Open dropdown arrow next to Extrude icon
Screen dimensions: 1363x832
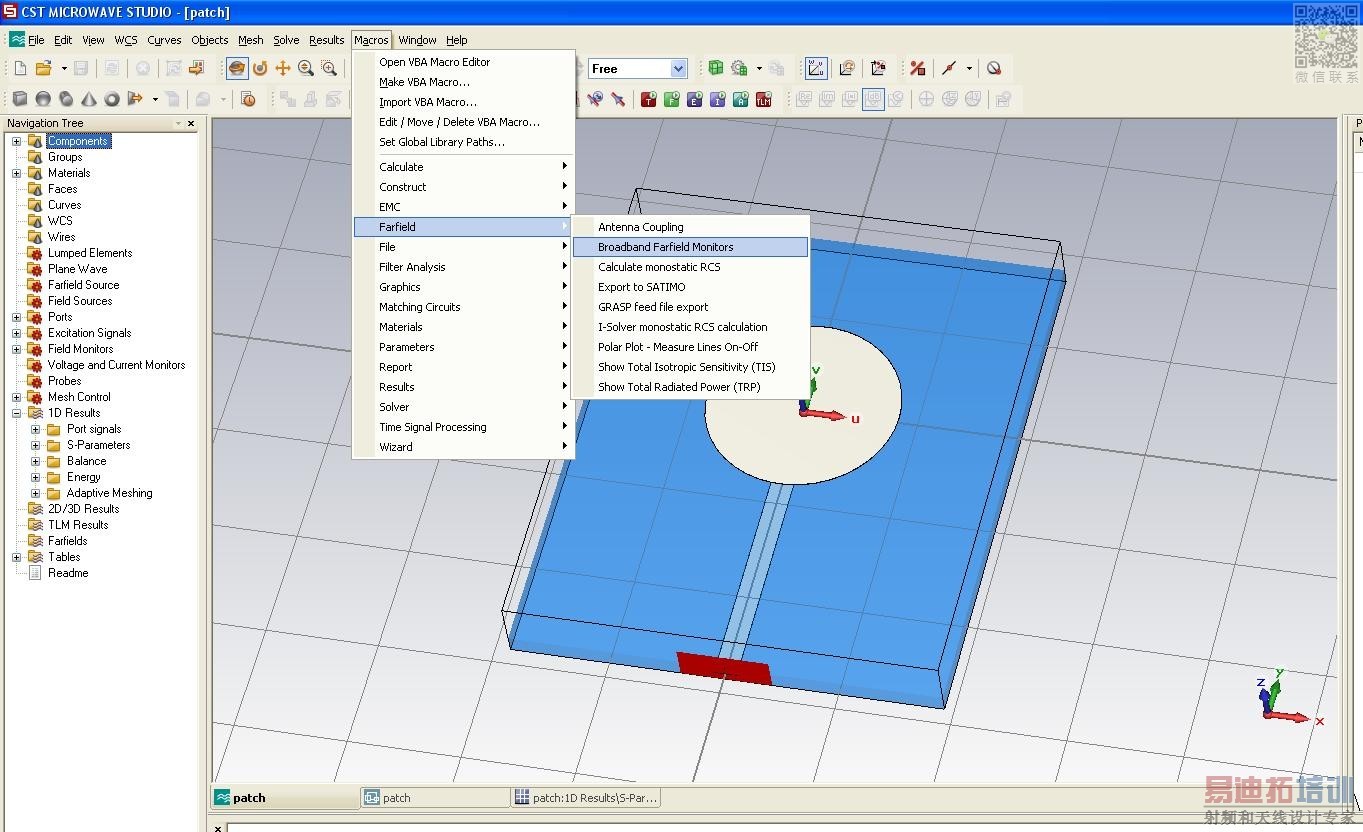coord(155,99)
